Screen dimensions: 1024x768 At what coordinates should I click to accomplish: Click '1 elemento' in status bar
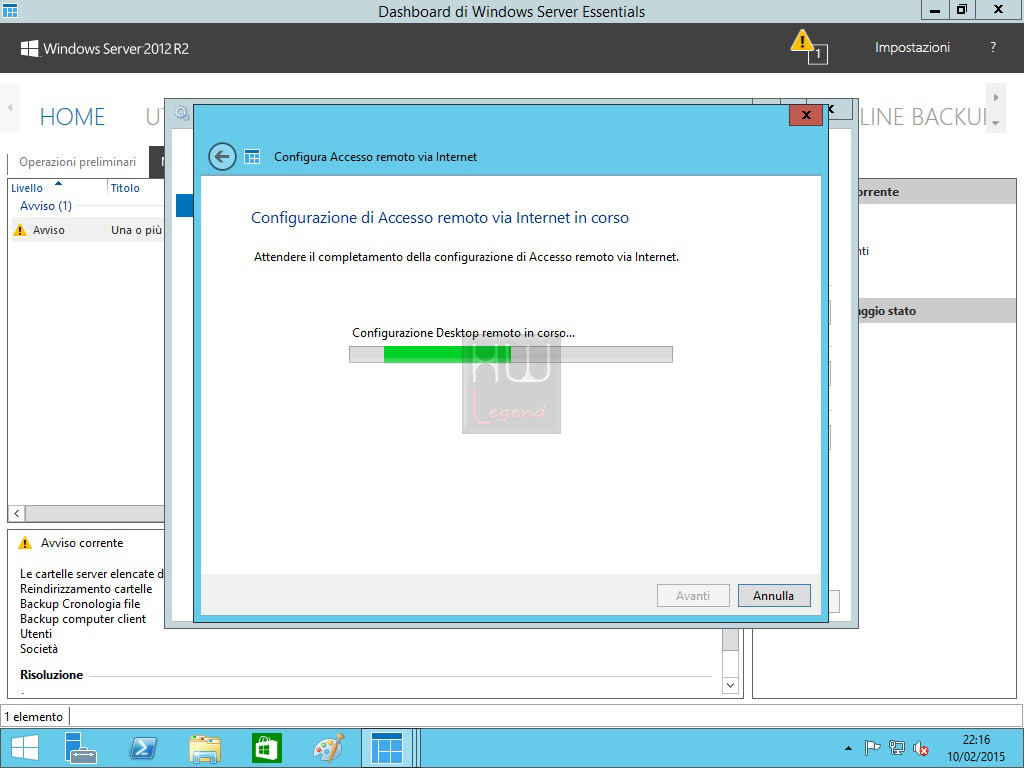(33, 716)
